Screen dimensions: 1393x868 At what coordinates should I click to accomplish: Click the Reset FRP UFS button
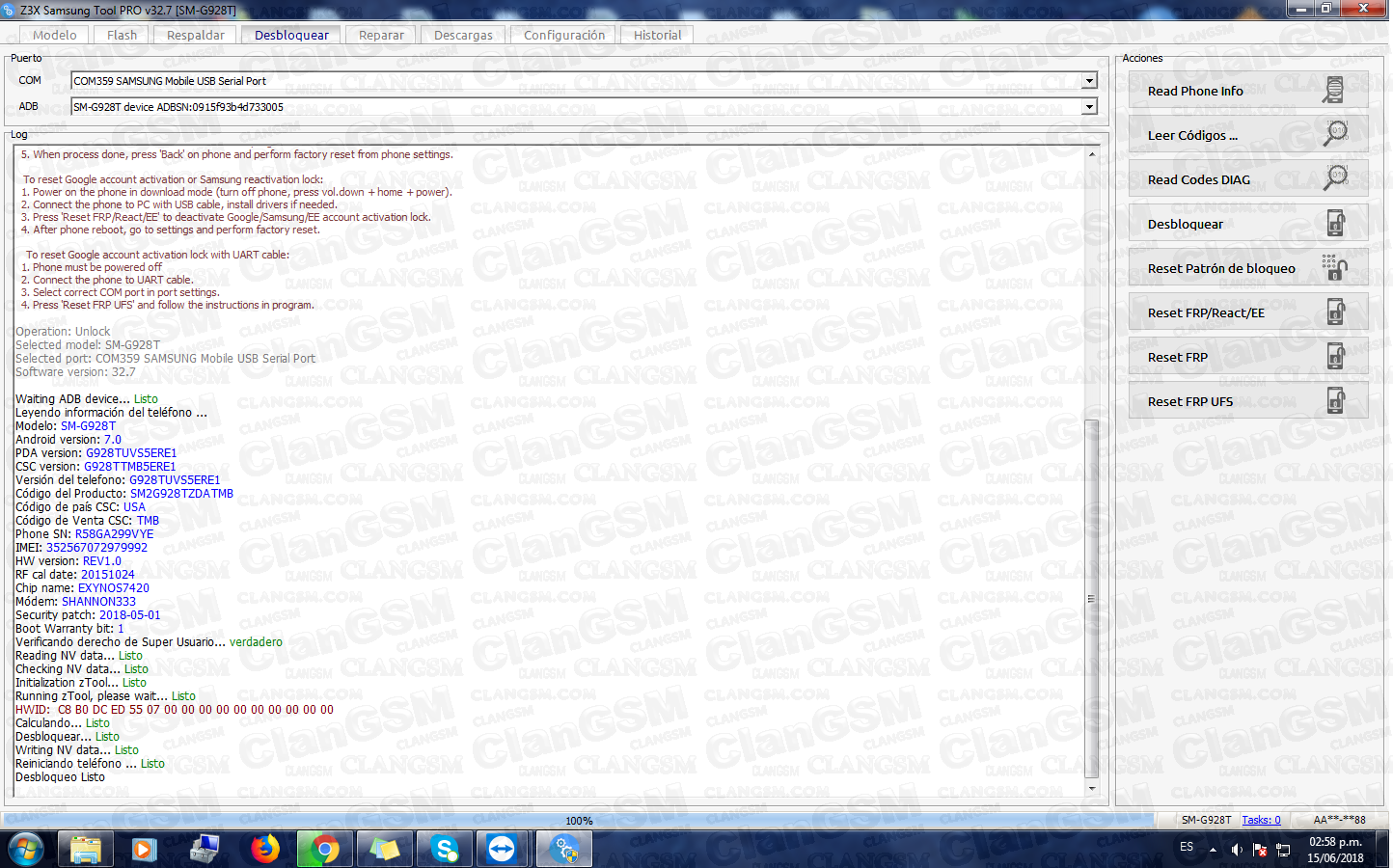(1248, 401)
